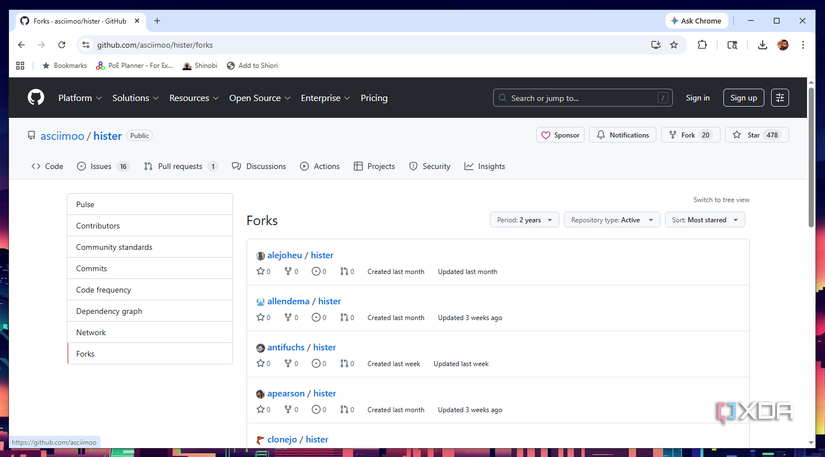
Task: Open Pricing page
Action: click(374, 98)
